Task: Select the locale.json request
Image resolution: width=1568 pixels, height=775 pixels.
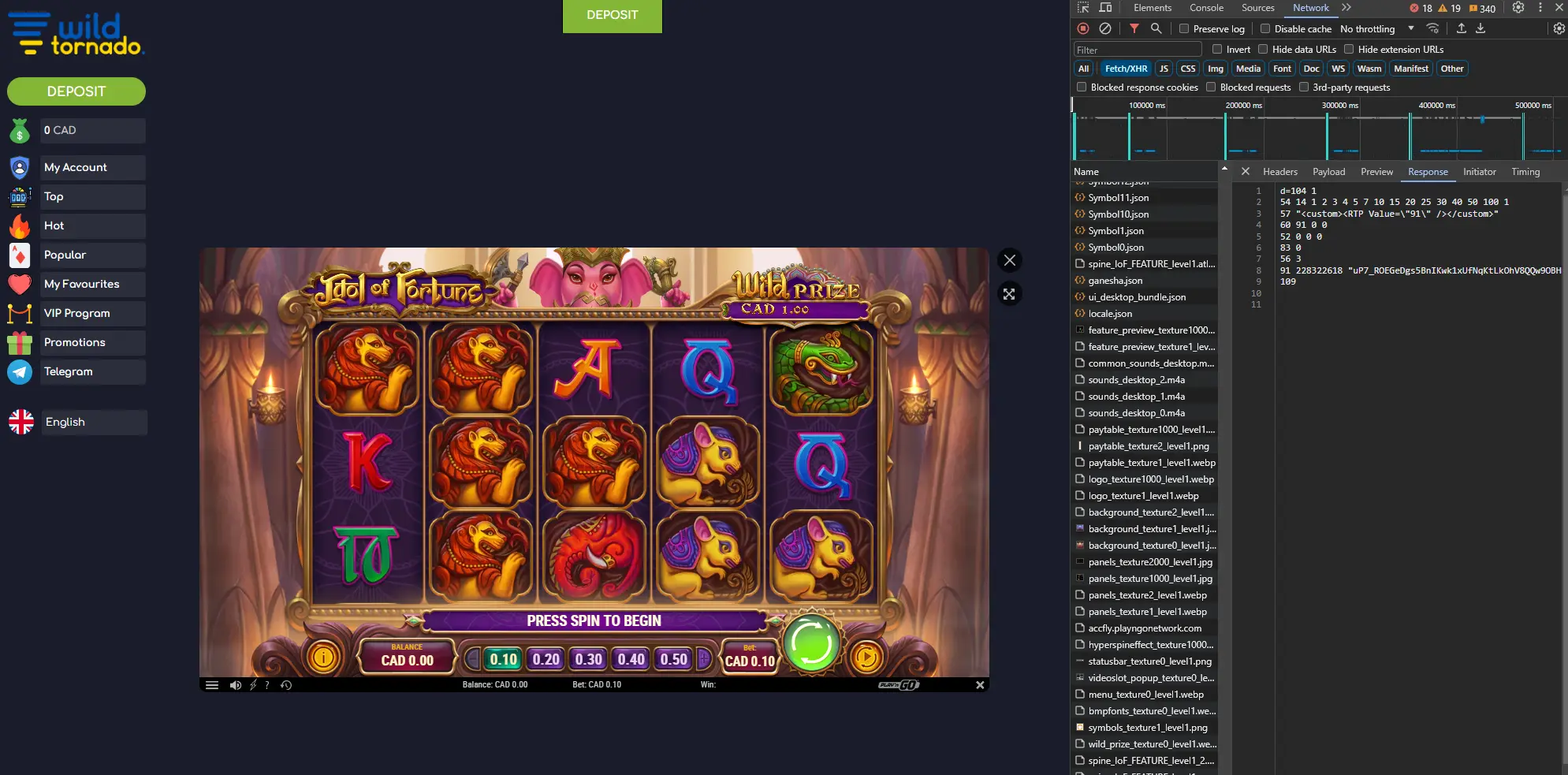Action: (1110, 314)
